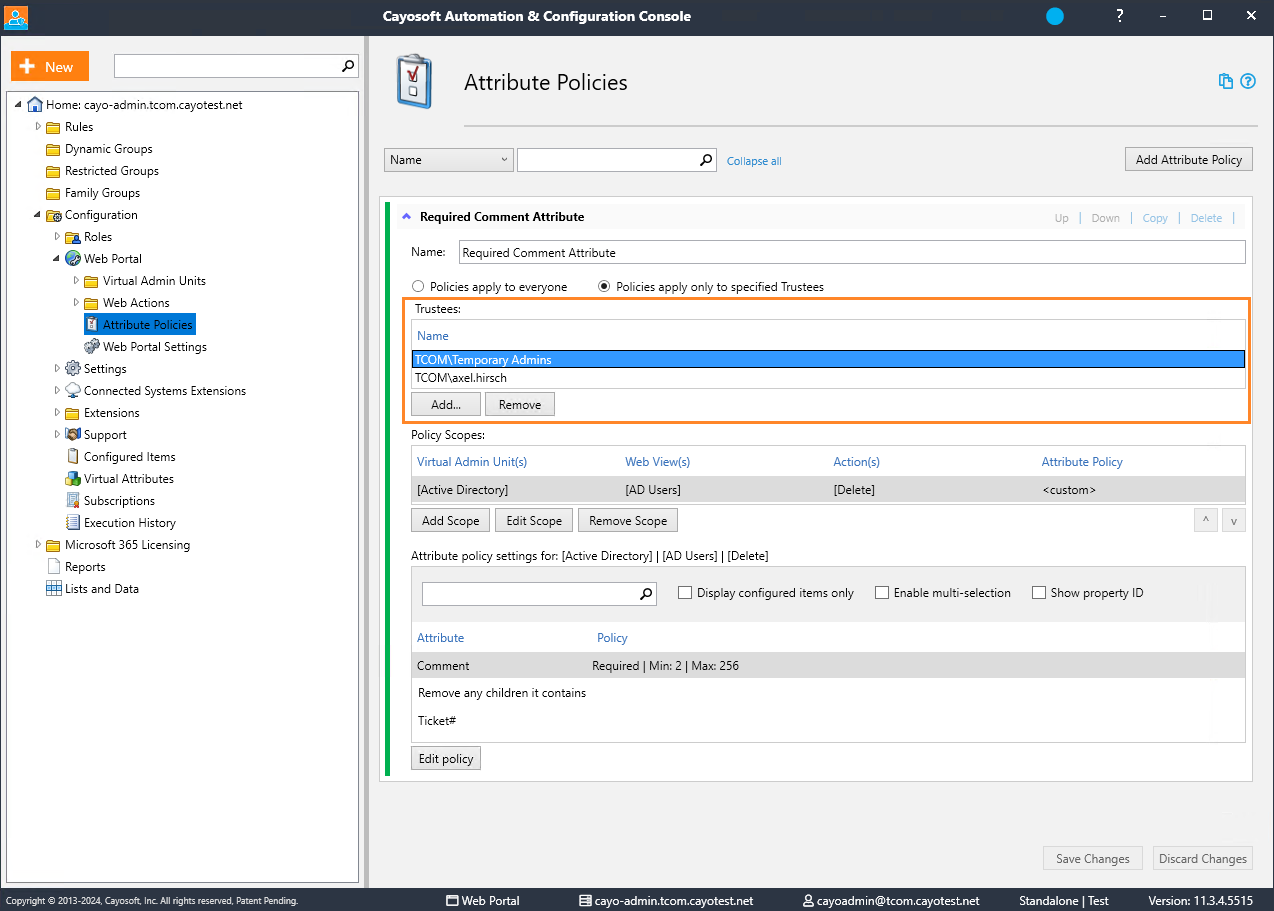This screenshot has width=1274, height=911.
Task: Click Web Portal in the status bar
Action: click(x=483, y=900)
